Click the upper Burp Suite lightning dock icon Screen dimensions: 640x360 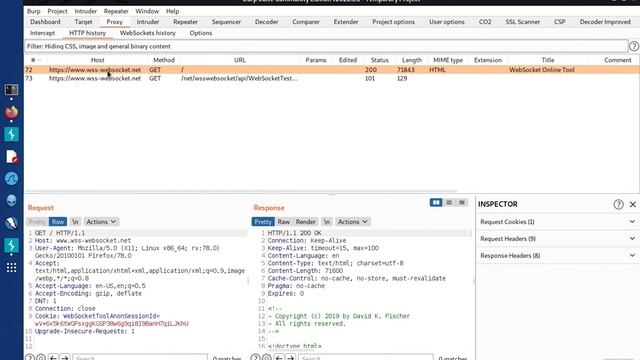tap(11, 134)
